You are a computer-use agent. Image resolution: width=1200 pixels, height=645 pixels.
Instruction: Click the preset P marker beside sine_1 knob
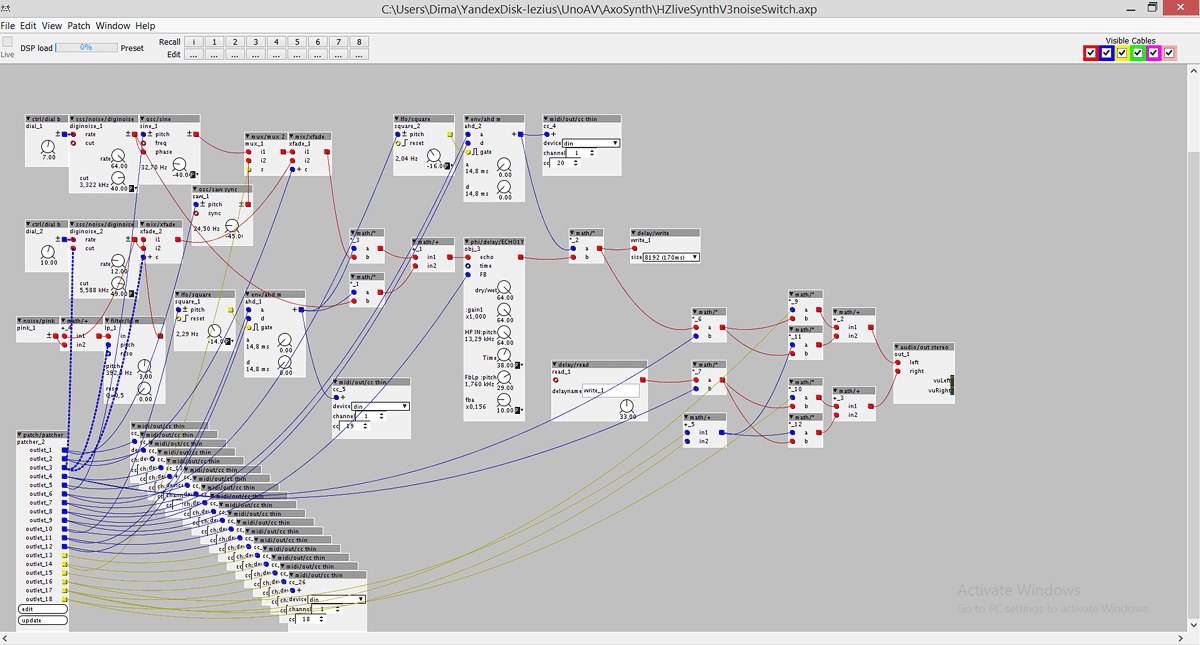[195, 174]
